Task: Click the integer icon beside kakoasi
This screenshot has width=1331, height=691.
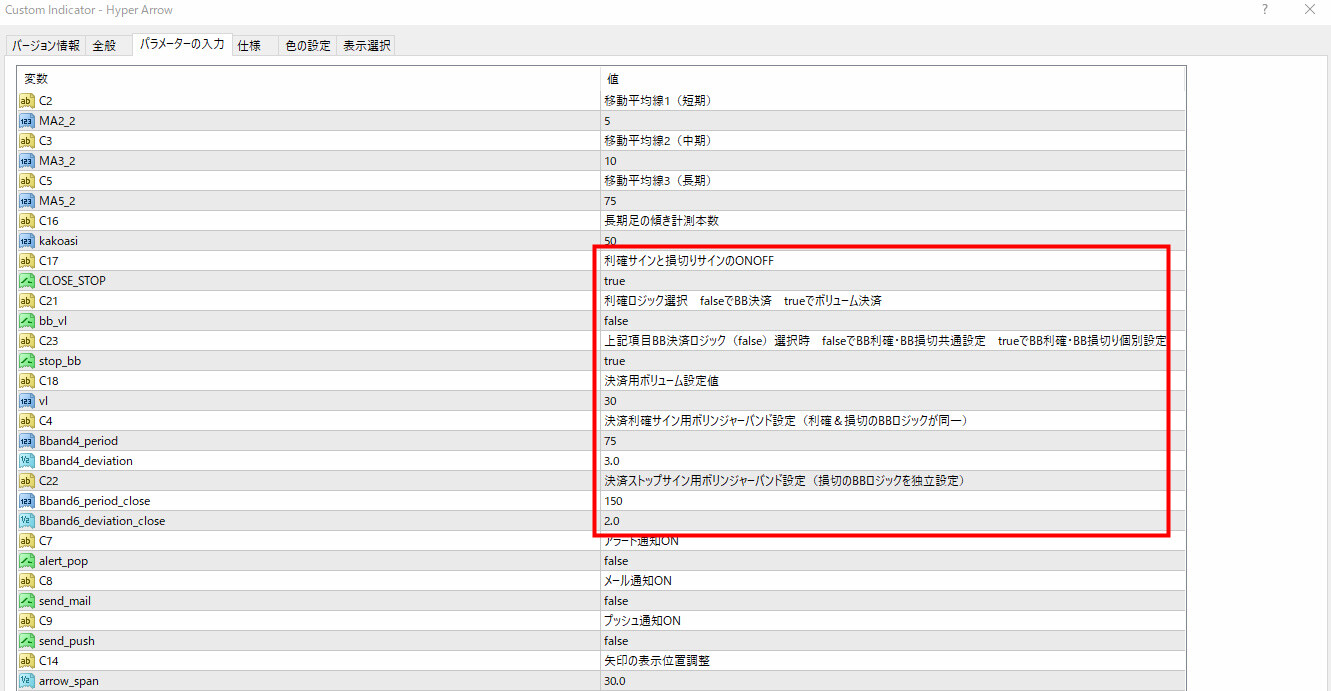Action: click(27, 240)
